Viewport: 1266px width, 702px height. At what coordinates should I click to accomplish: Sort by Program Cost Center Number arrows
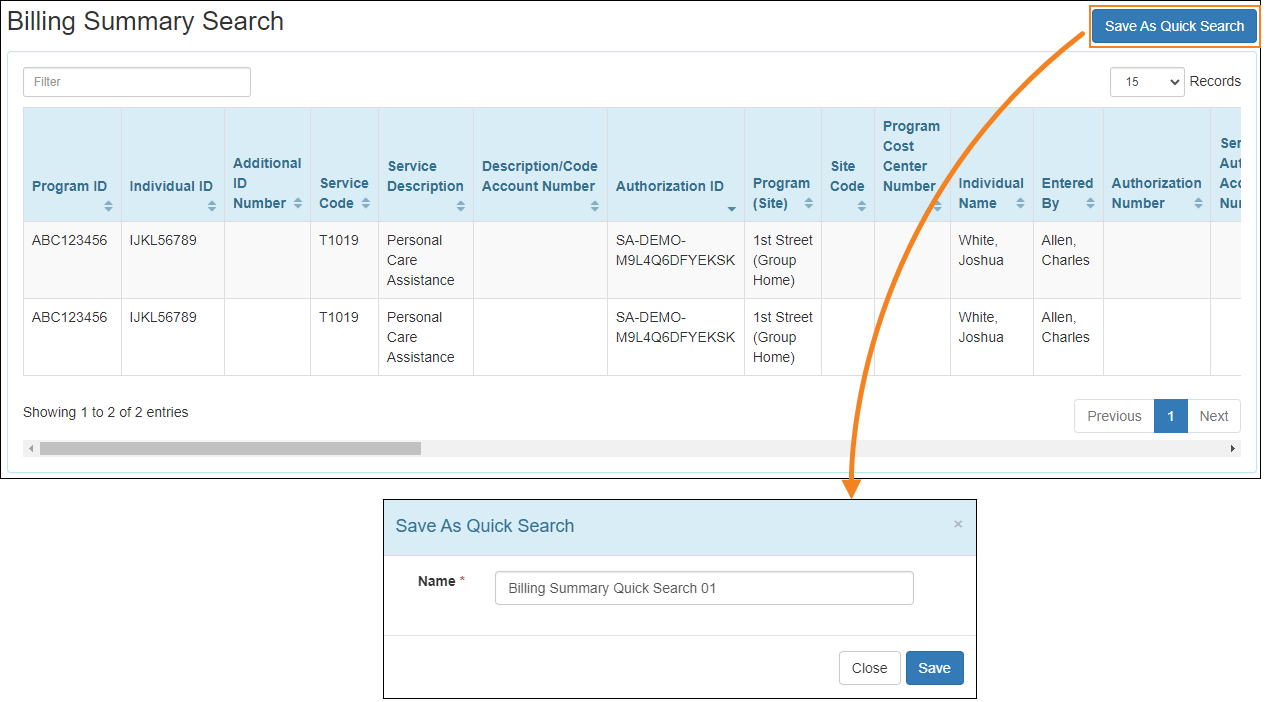coord(938,205)
